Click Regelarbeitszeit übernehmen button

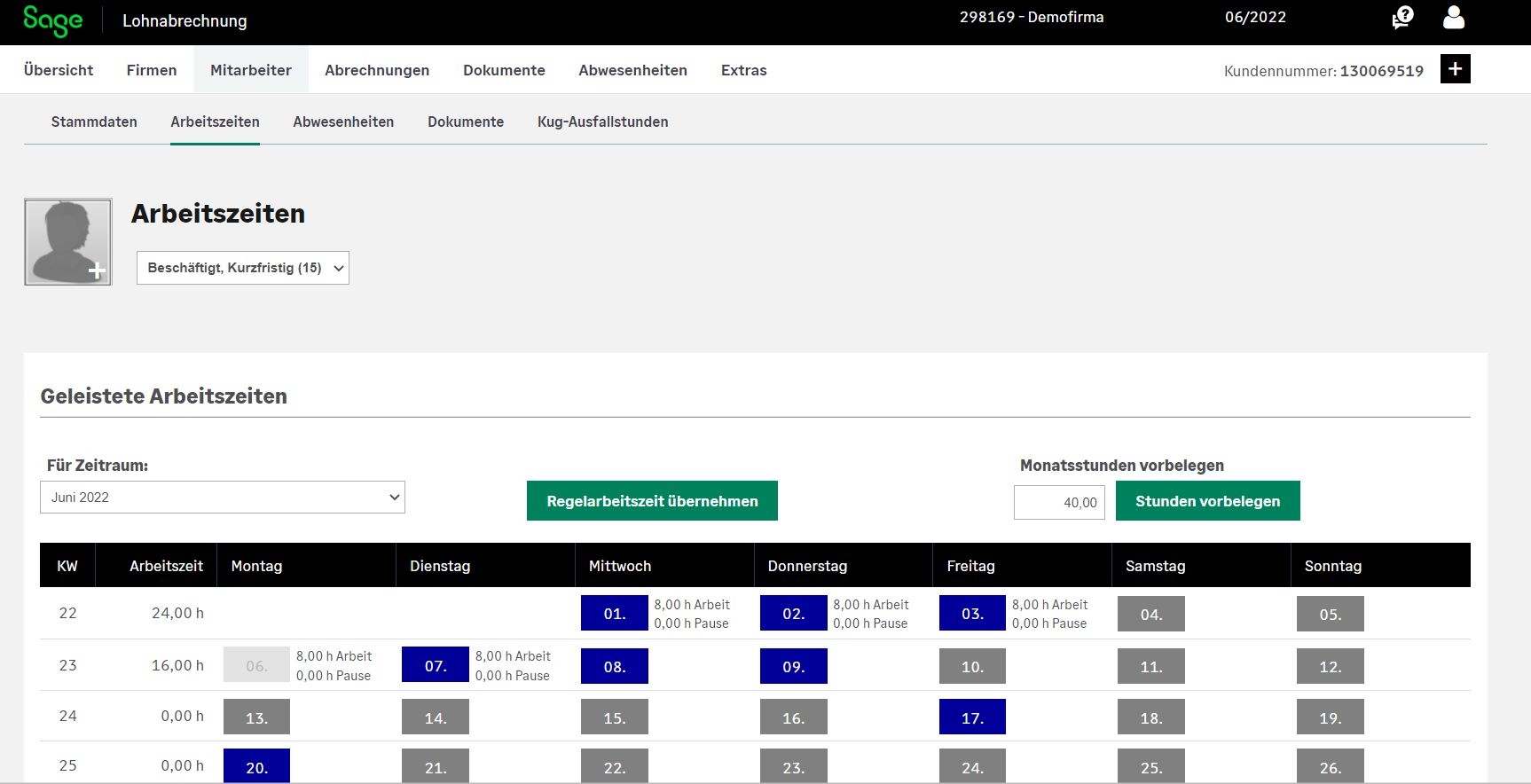(652, 501)
